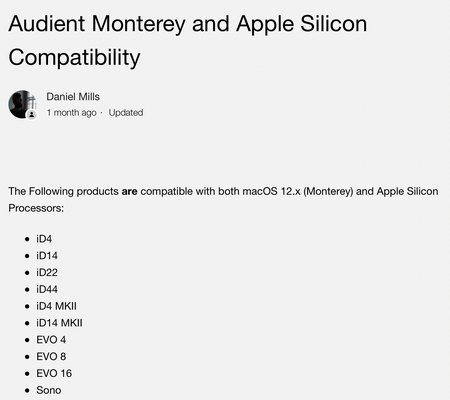Click the 'Updated' label
450x400 pixels.
pyautogui.click(x=126, y=113)
